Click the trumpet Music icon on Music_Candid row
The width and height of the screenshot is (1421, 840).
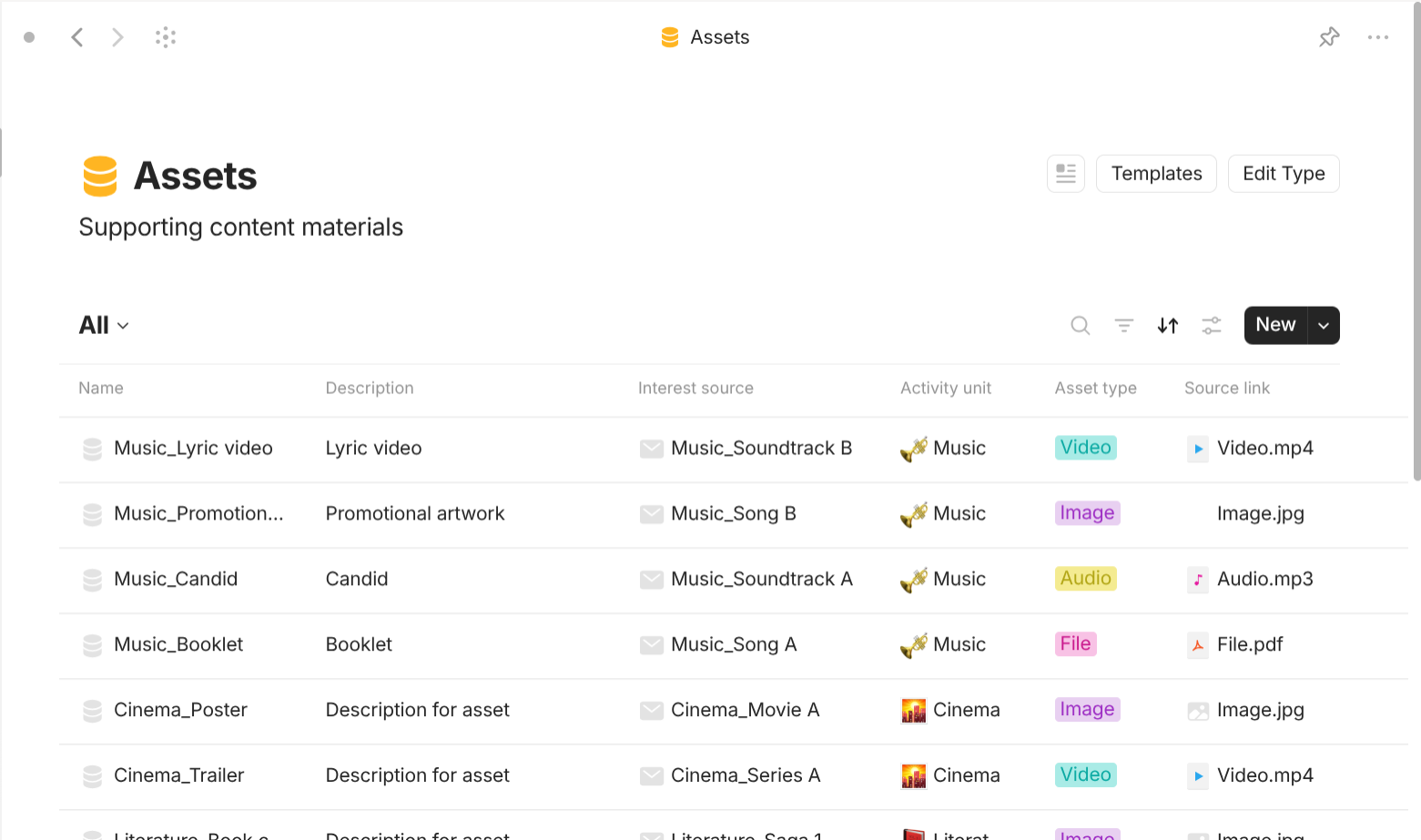913,579
